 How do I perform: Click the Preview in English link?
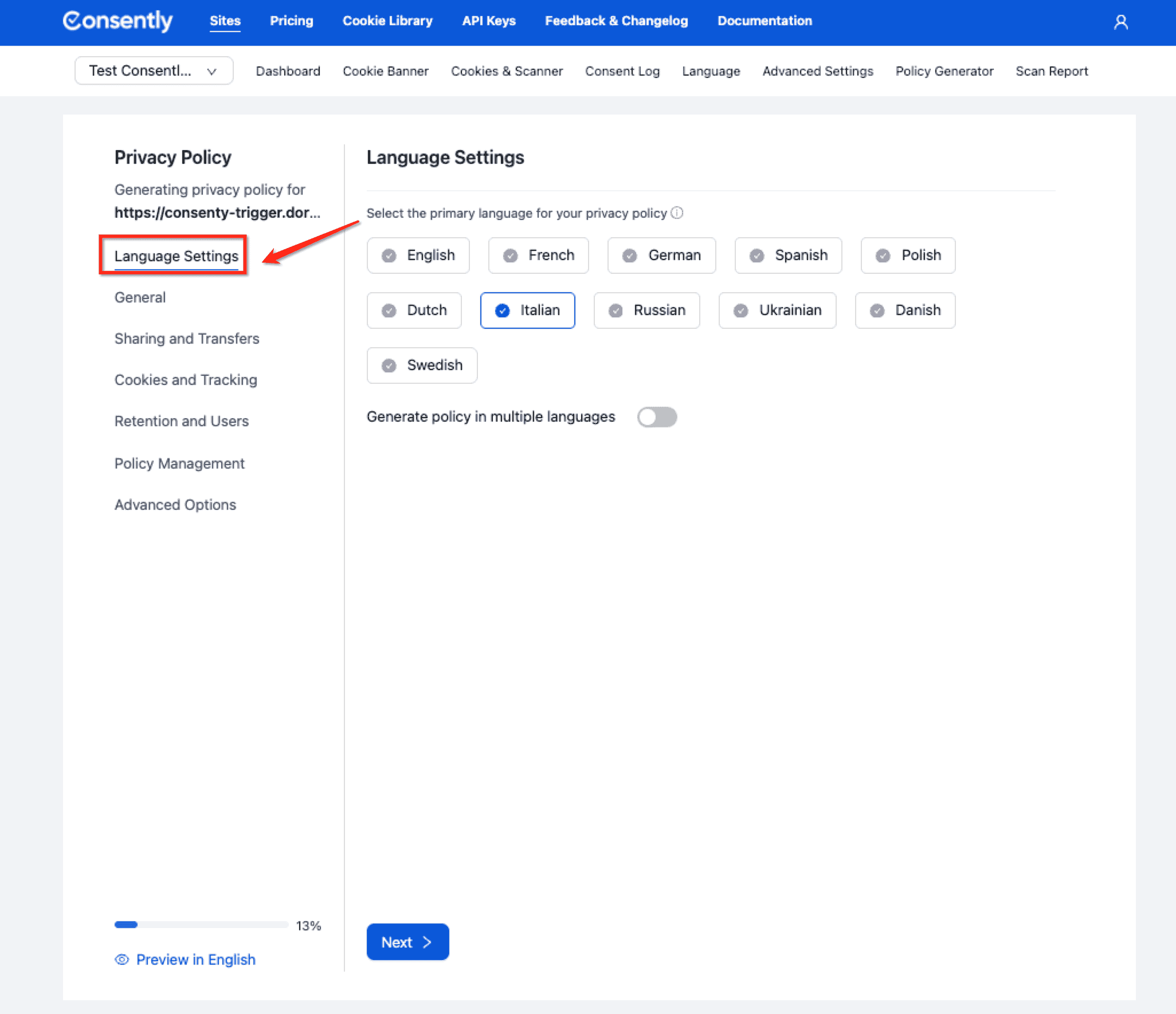click(x=195, y=960)
